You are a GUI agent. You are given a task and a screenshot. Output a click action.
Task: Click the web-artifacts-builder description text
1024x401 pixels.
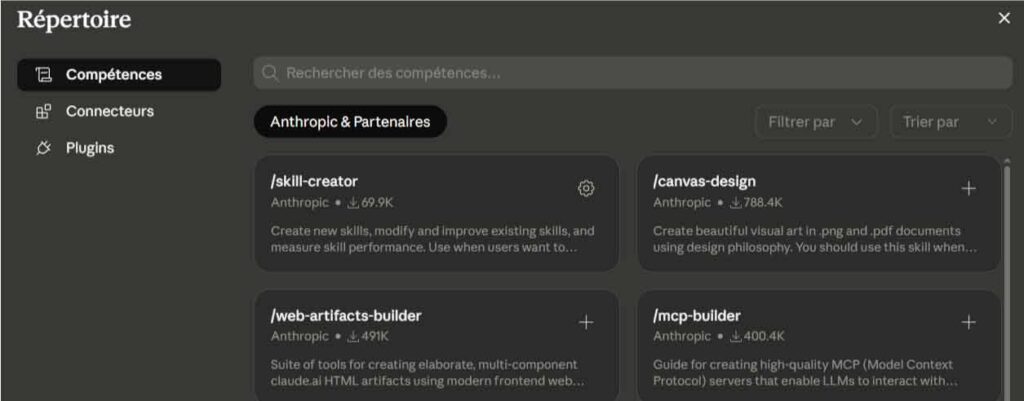(x=427, y=373)
